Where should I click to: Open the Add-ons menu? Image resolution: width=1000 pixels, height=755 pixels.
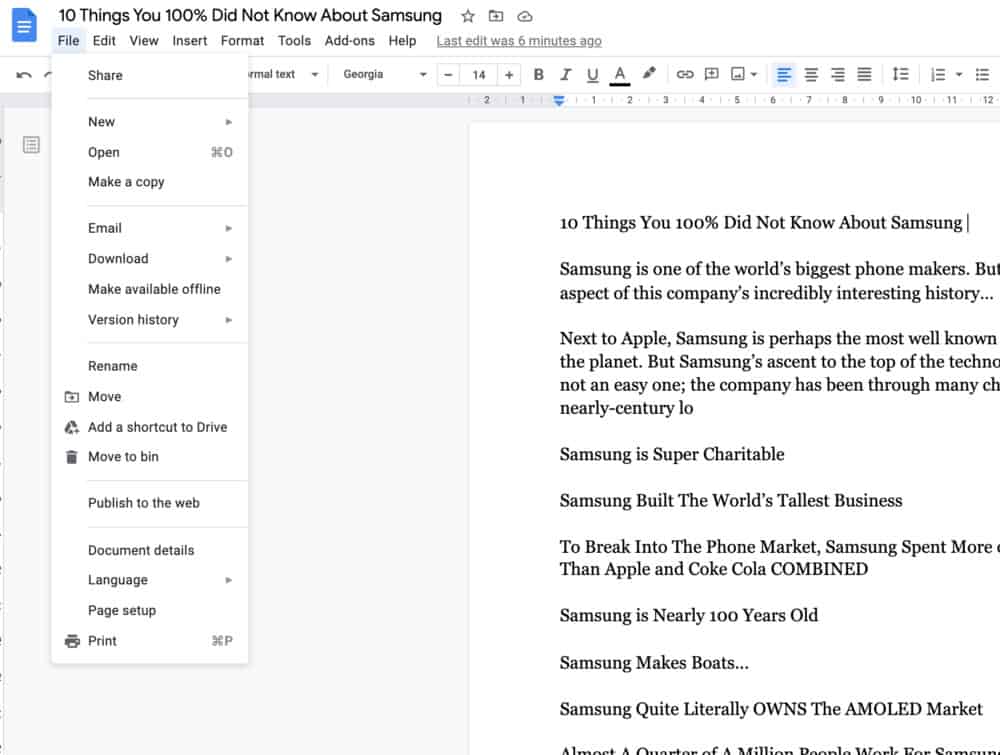(349, 41)
